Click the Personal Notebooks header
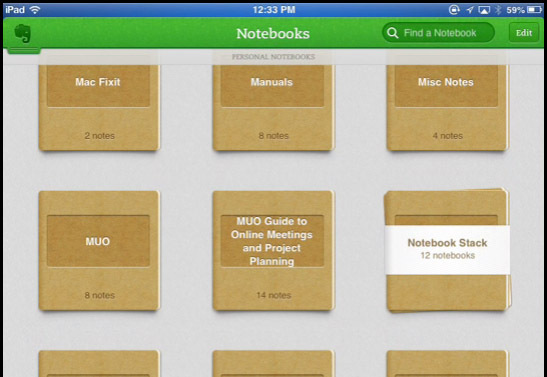 (x=274, y=56)
